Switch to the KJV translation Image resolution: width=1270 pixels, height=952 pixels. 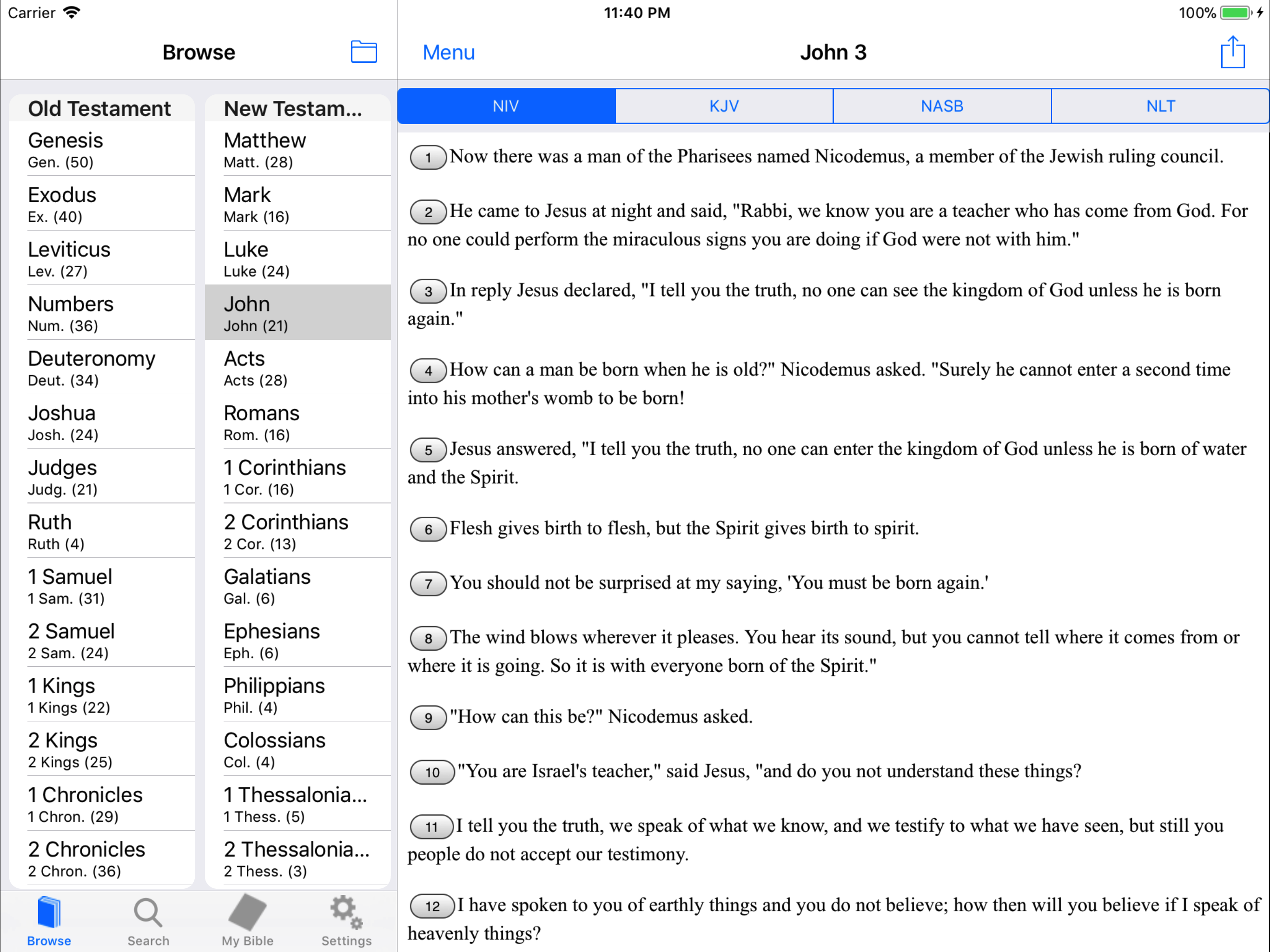(x=724, y=106)
